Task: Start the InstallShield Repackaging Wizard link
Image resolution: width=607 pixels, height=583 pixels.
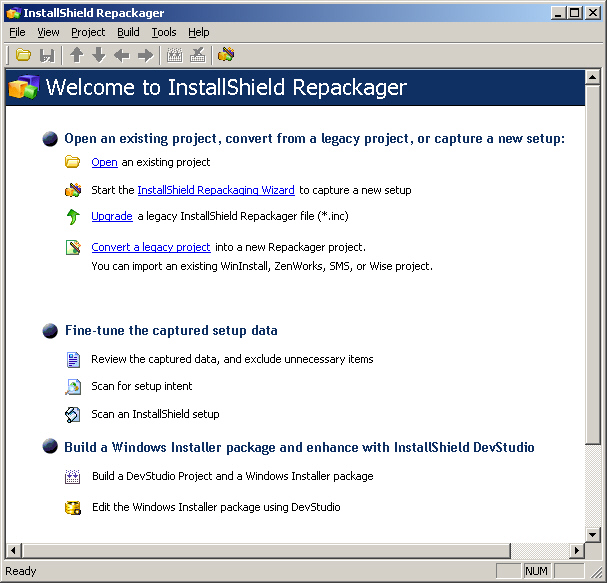Action: [215, 190]
